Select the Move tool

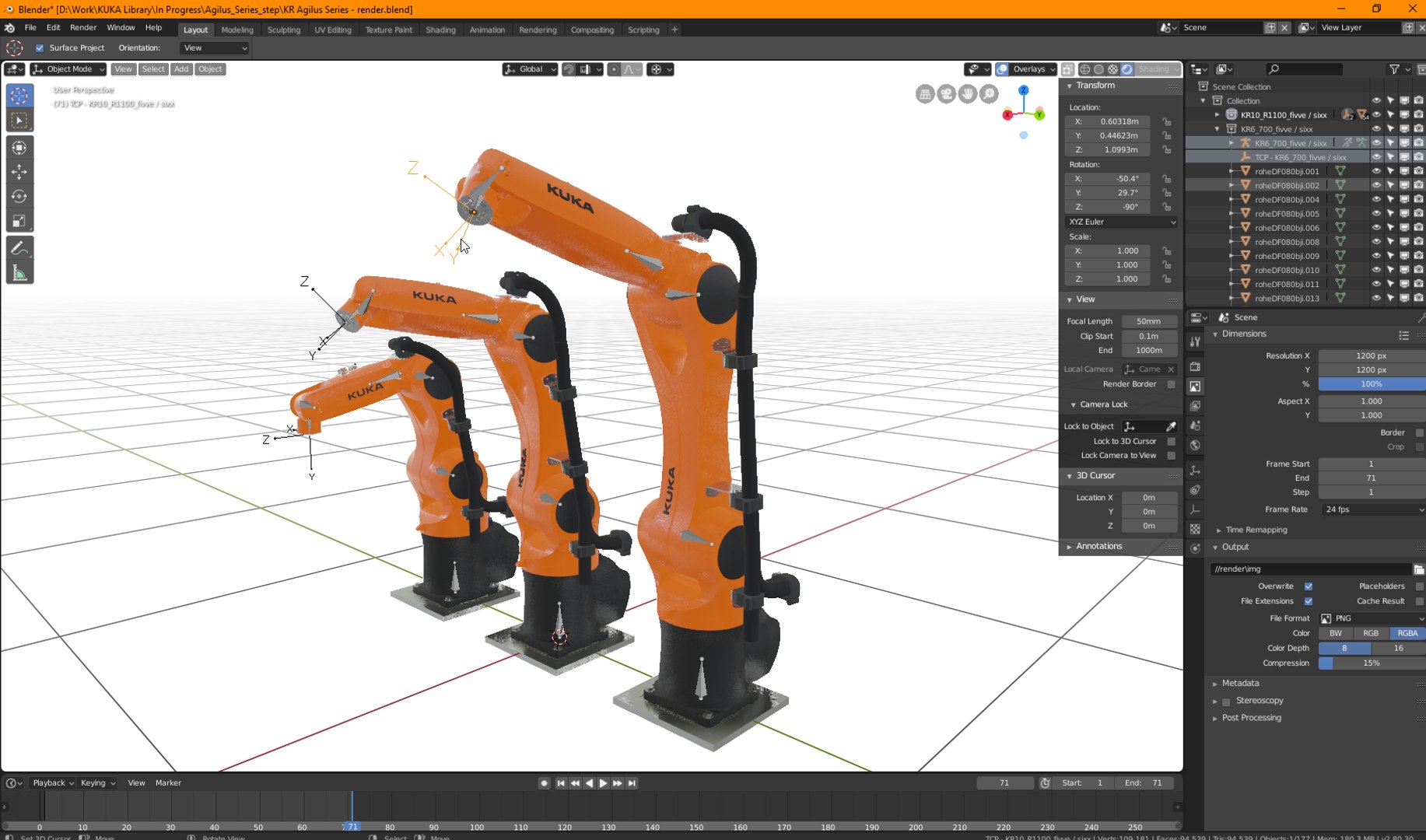[19, 172]
